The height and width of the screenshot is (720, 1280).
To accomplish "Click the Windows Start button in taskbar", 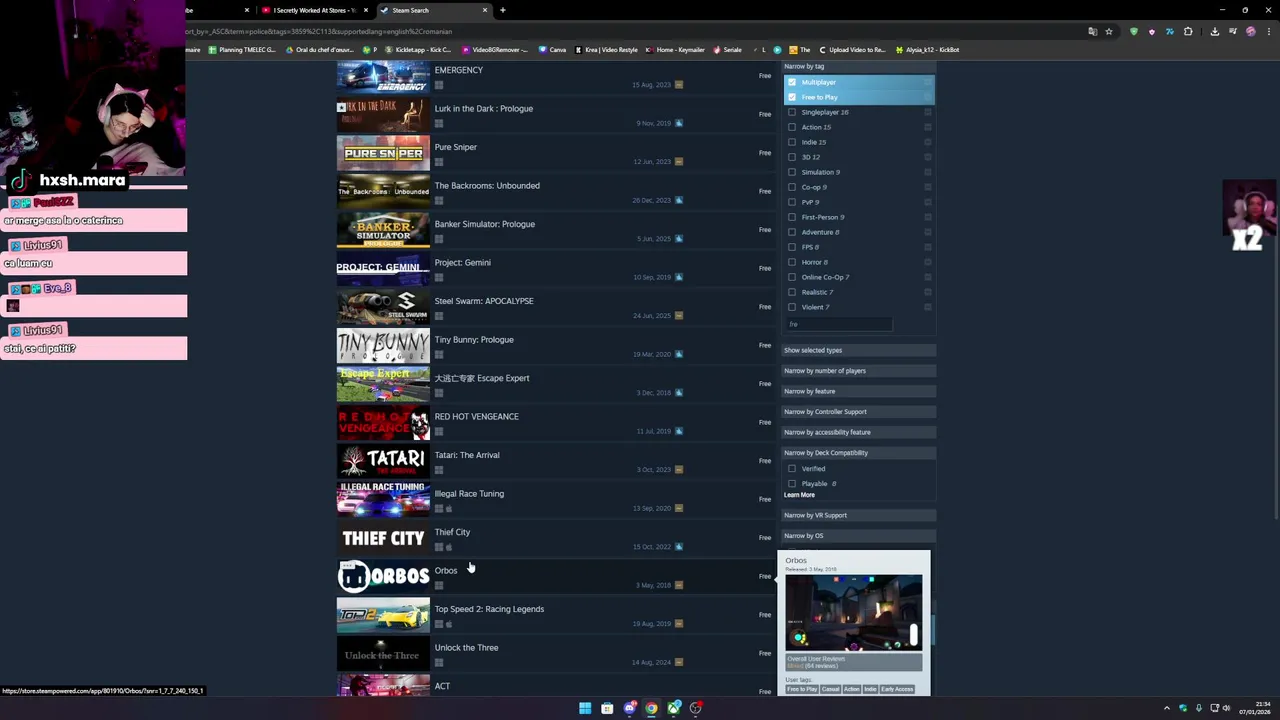I will [585, 708].
